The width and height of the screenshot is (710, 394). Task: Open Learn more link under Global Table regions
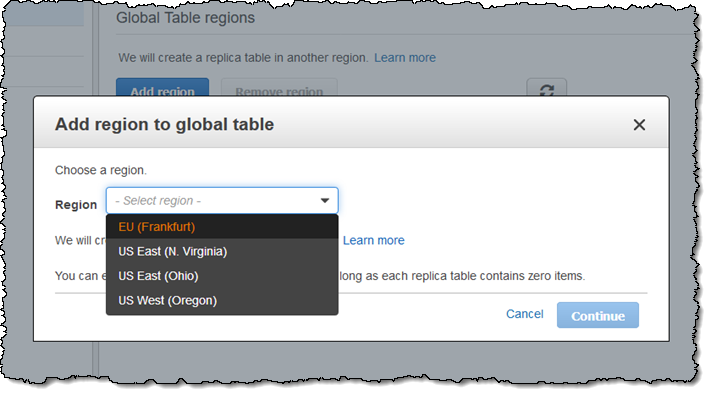[x=405, y=58]
